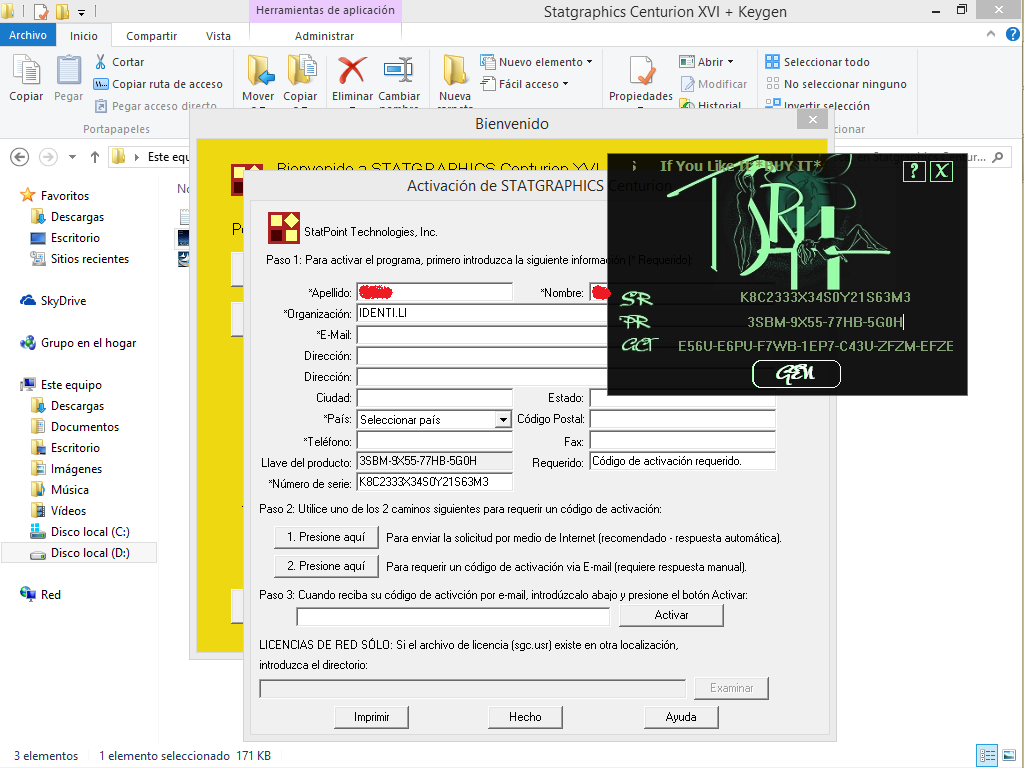1024x768 pixels.
Task: Select Disco local (C:)
Action: coord(80,532)
